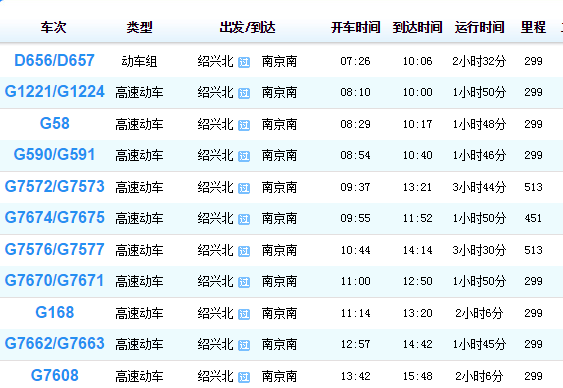The width and height of the screenshot is (563, 388).
Task: Select duration 1小时45分
Action: click(x=479, y=344)
